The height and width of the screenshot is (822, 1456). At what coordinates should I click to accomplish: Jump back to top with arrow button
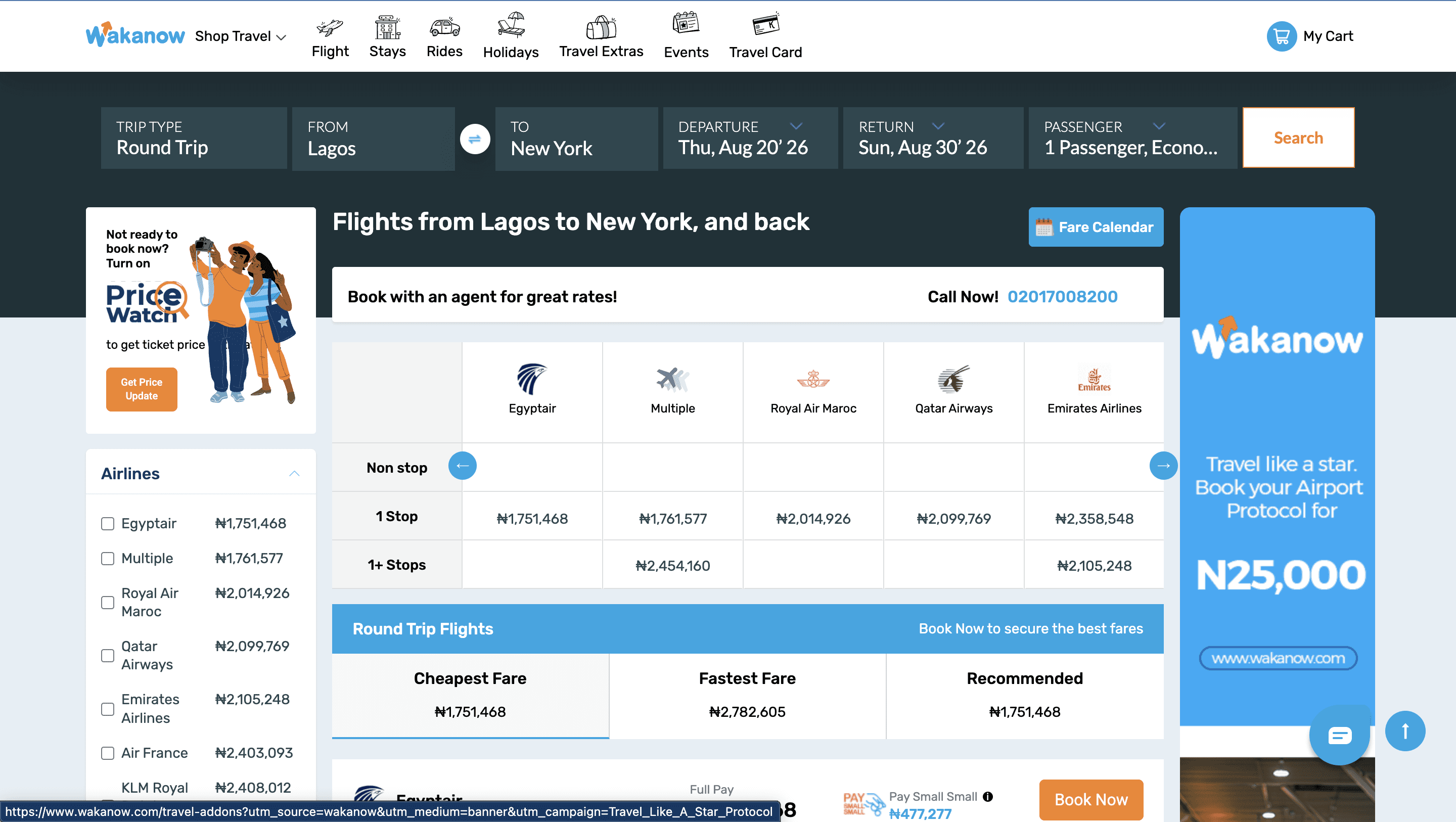1405,731
